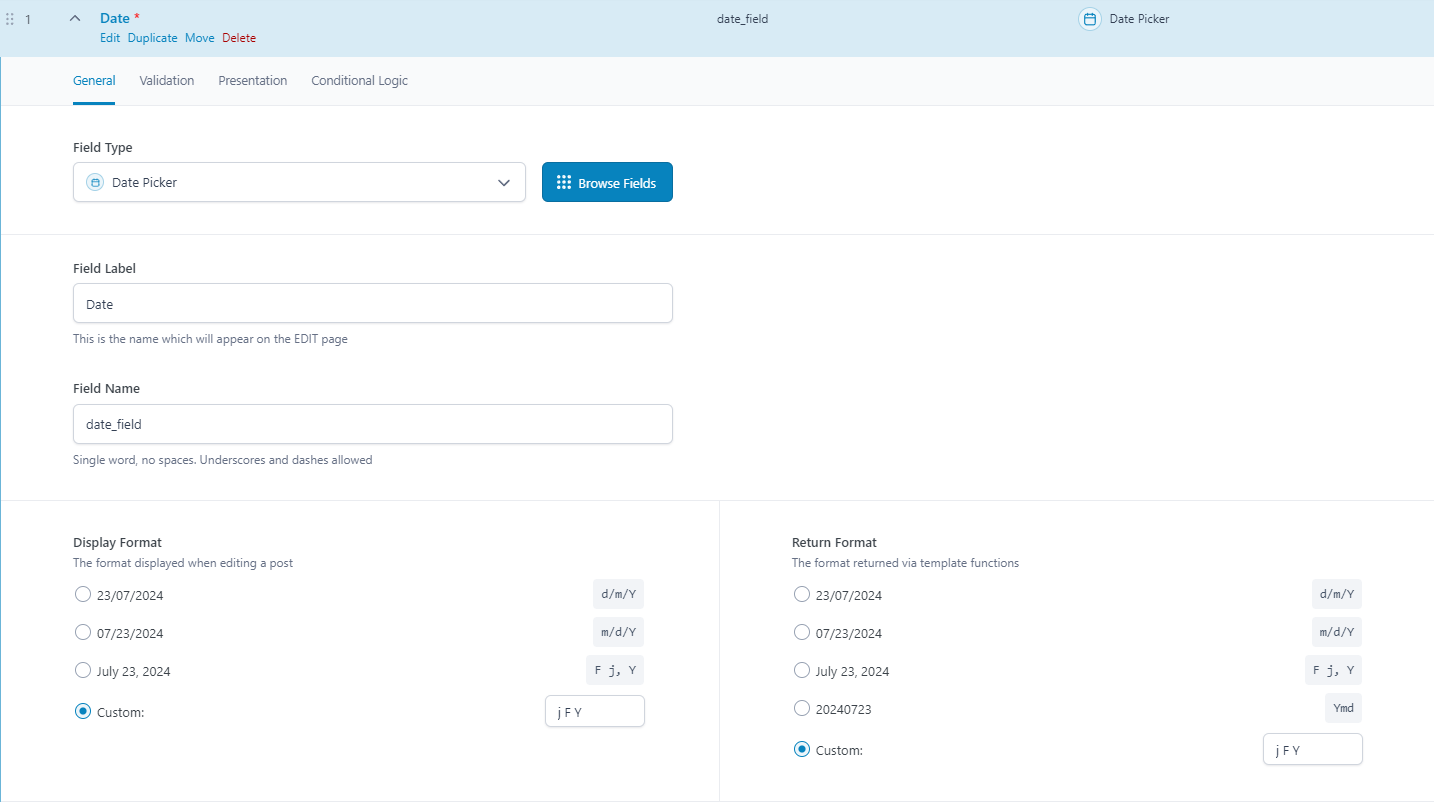Switch to the Validation tab
The width and height of the screenshot is (1434, 802).
pyautogui.click(x=167, y=81)
